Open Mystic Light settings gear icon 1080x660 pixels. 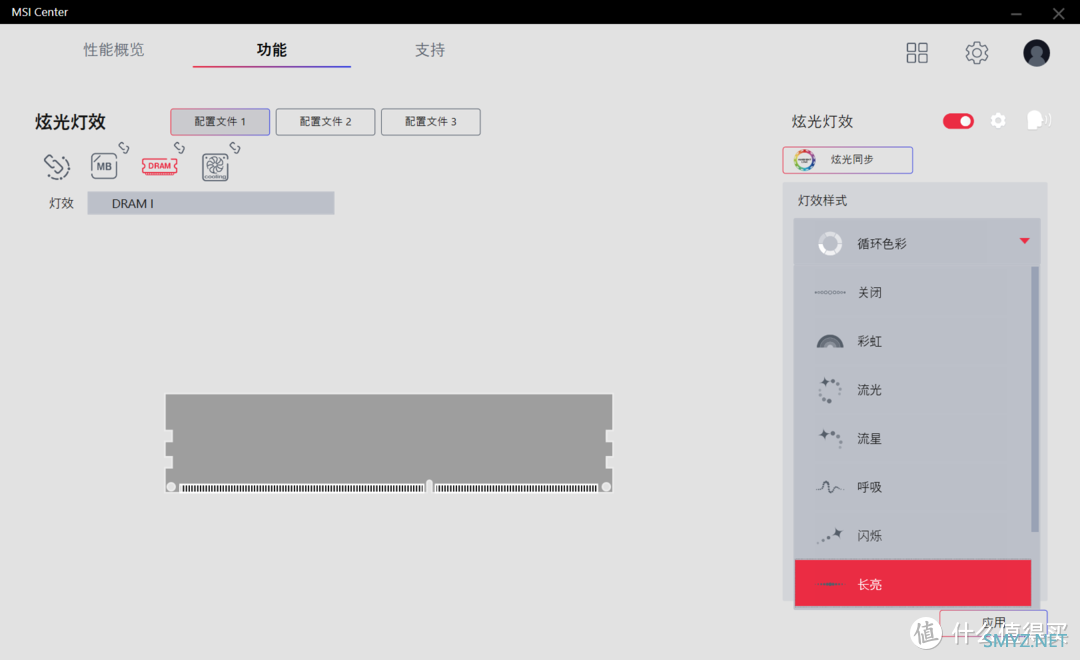[x=998, y=121]
